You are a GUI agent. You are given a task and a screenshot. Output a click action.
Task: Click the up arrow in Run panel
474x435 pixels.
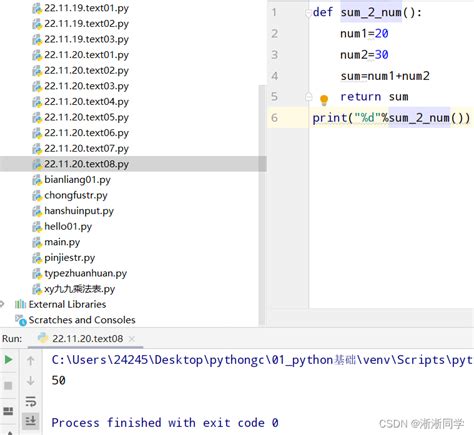(x=31, y=360)
